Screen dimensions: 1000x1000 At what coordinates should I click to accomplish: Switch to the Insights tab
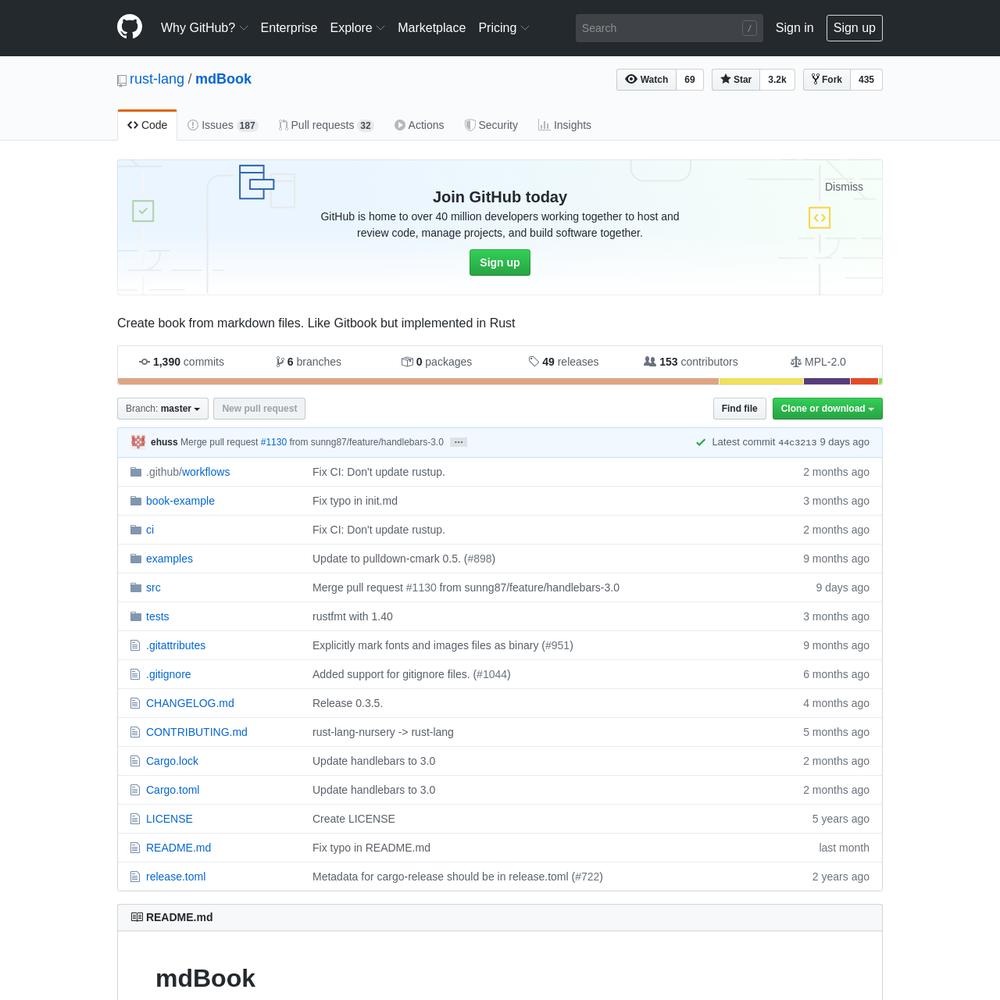[x=564, y=125]
